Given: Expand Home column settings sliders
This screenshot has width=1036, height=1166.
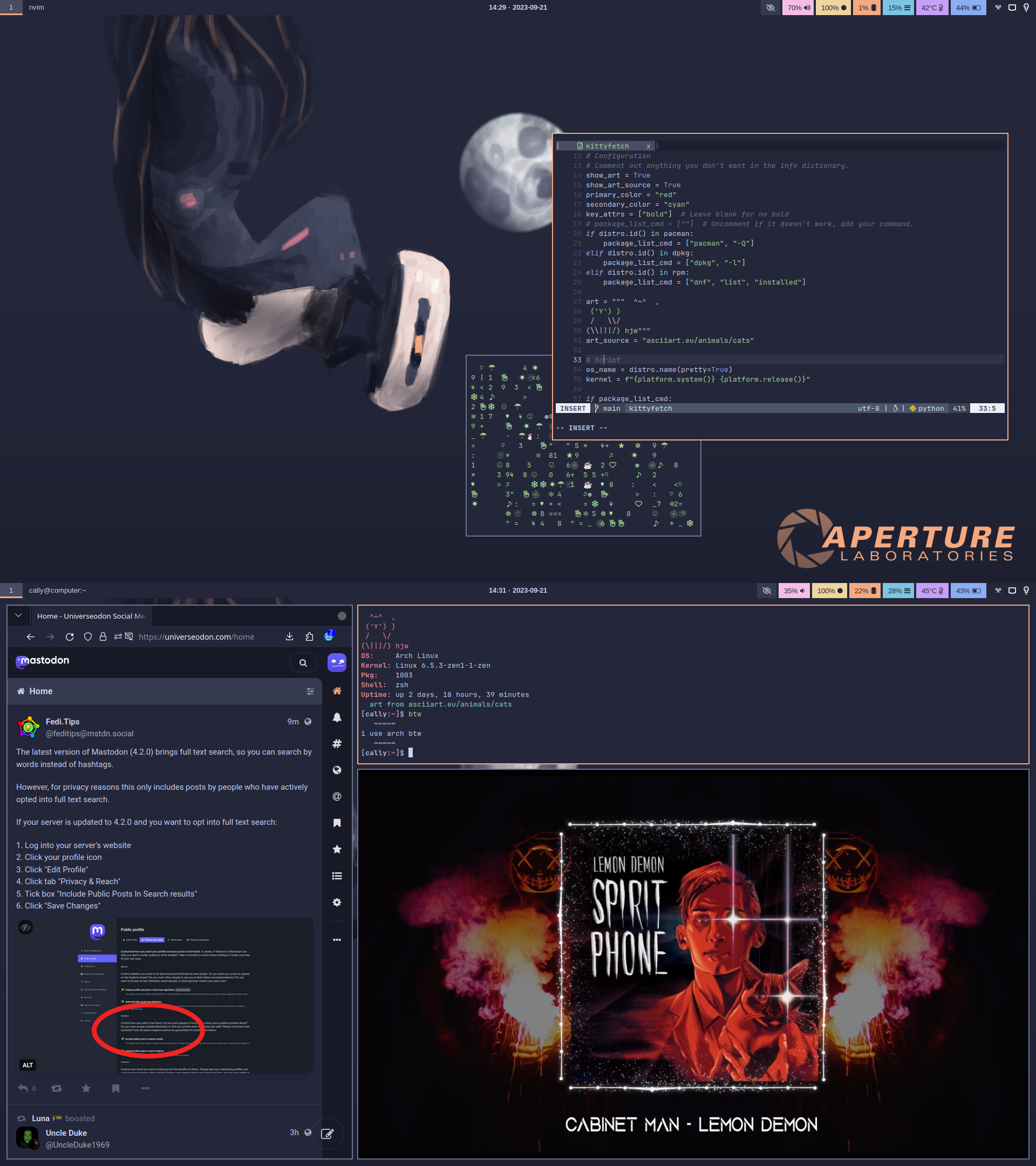Looking at the screenshot, I should pyautogui.click(x=310, y=692).
